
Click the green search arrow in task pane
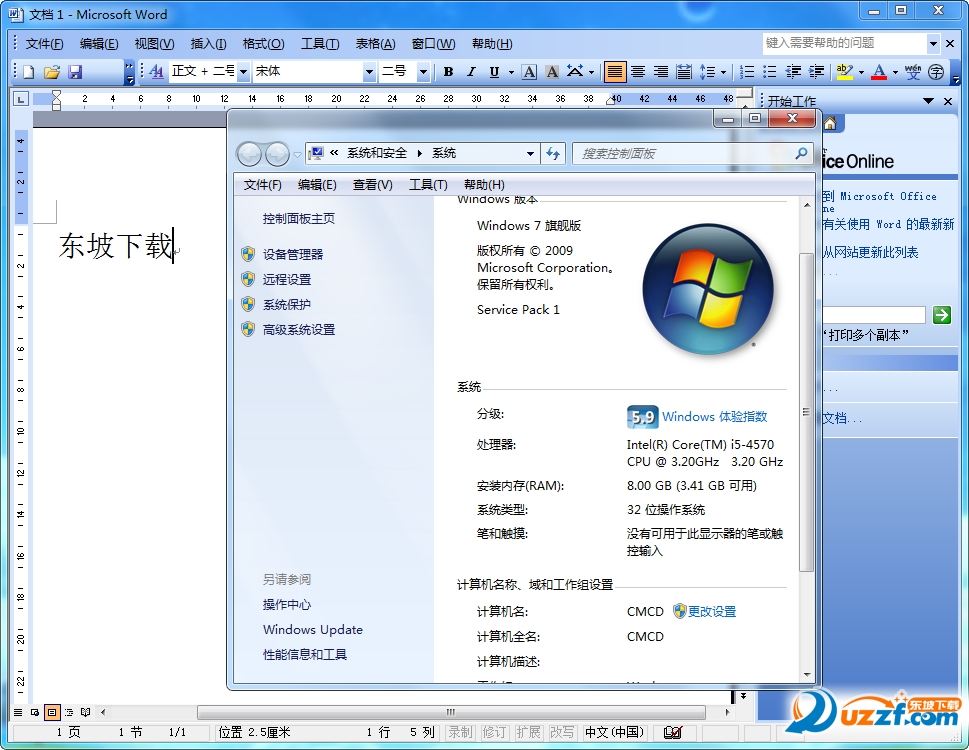pos(942,314)
